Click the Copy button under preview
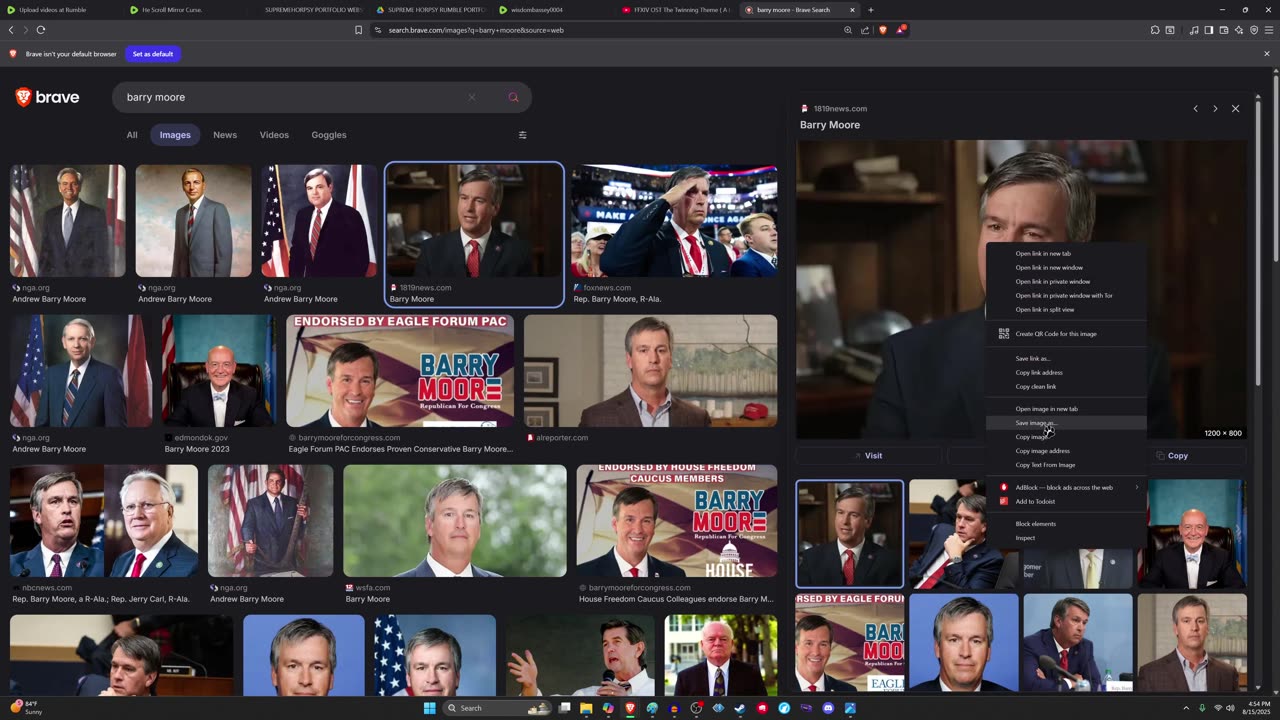 pyautogui.click(x=1172, y=456)
